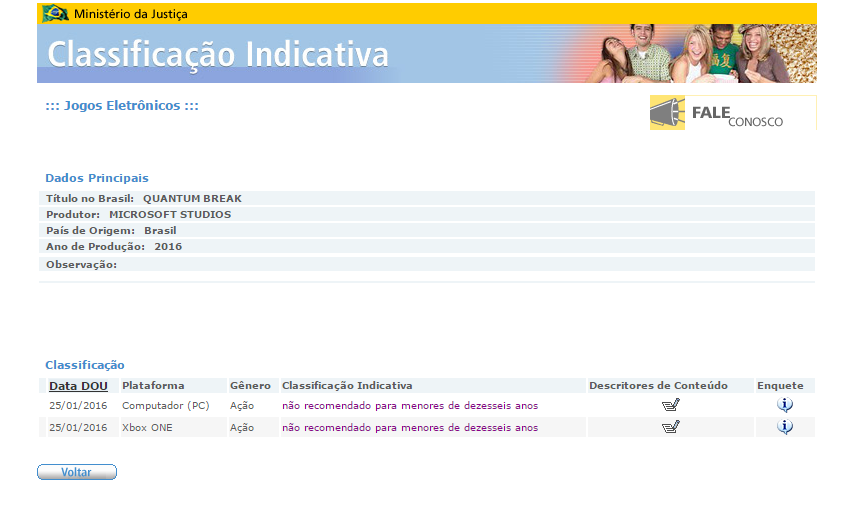Click the Ministério da Justiça header text

point(130,14)
